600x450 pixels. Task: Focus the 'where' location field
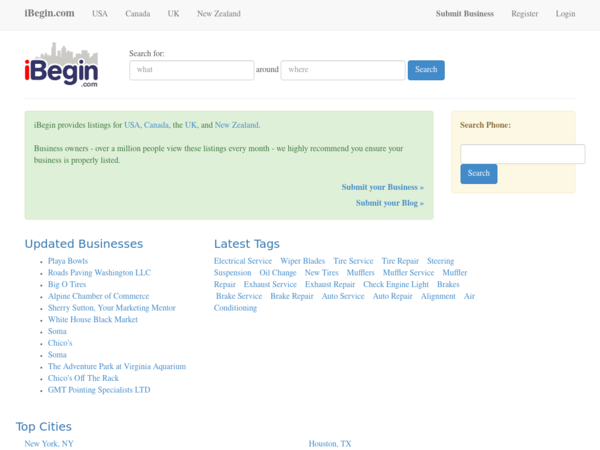click(x=343, y=70)
